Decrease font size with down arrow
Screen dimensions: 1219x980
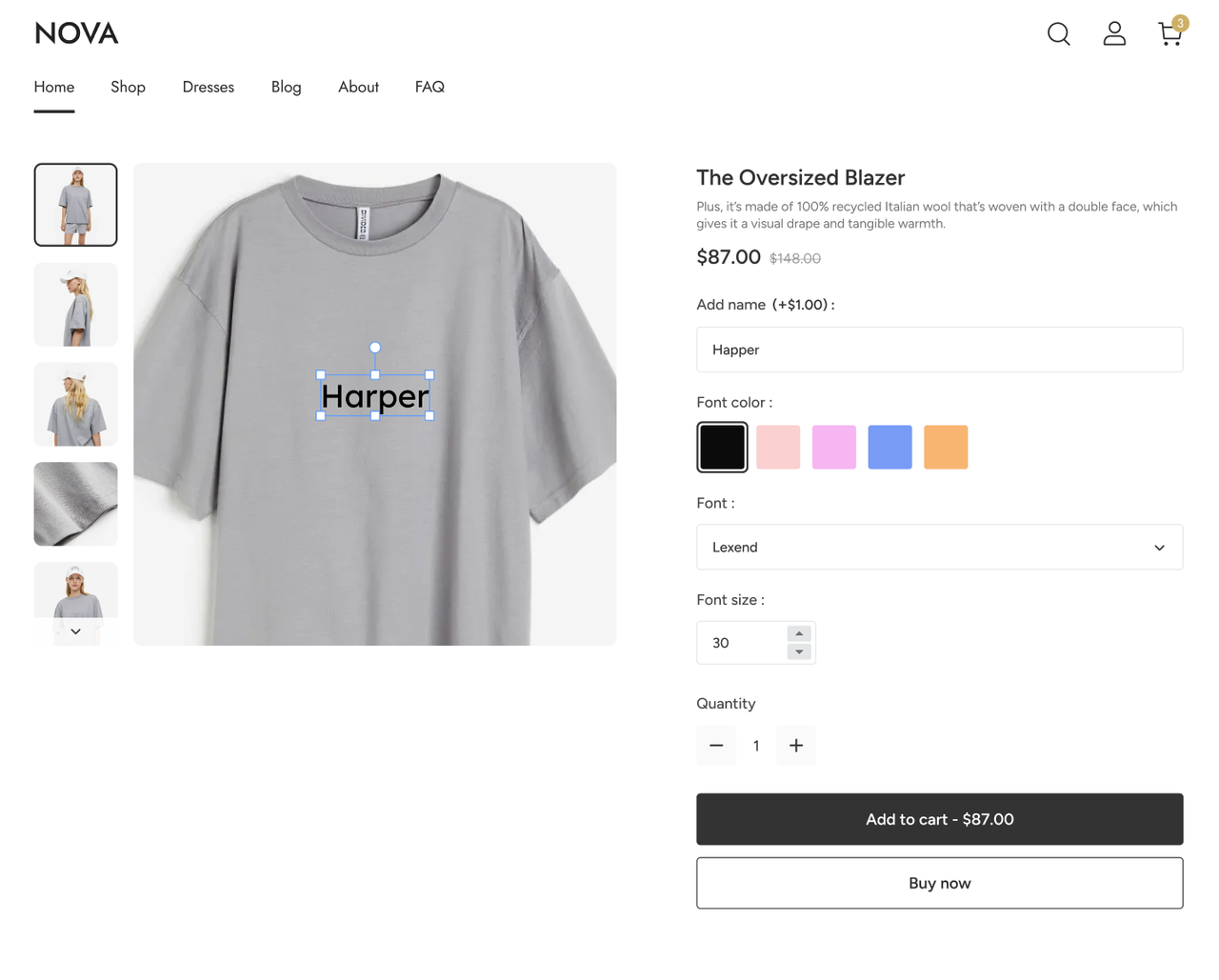[799, 652]
